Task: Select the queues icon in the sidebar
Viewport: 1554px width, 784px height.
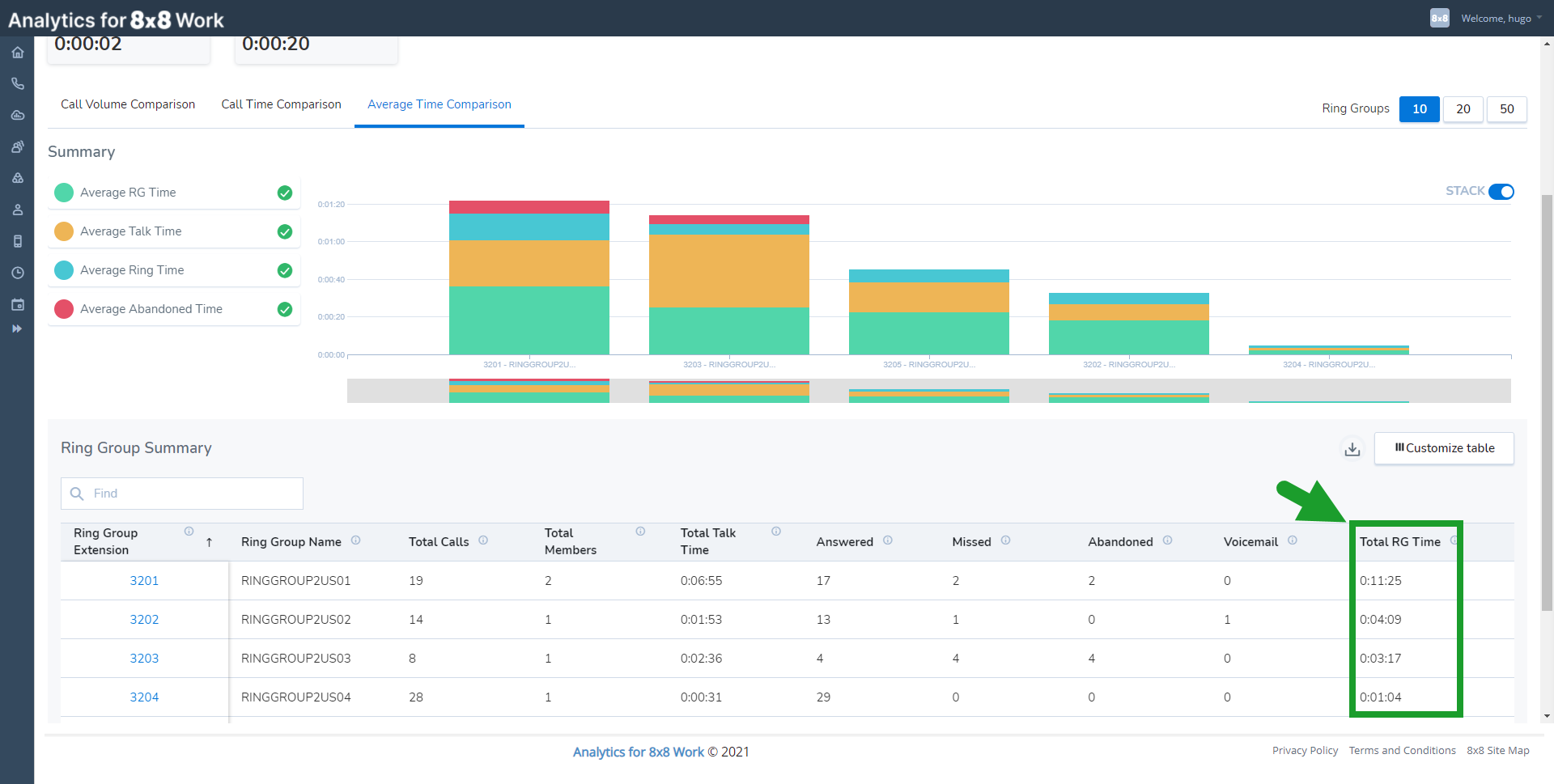Action: [x=17, y=178]
